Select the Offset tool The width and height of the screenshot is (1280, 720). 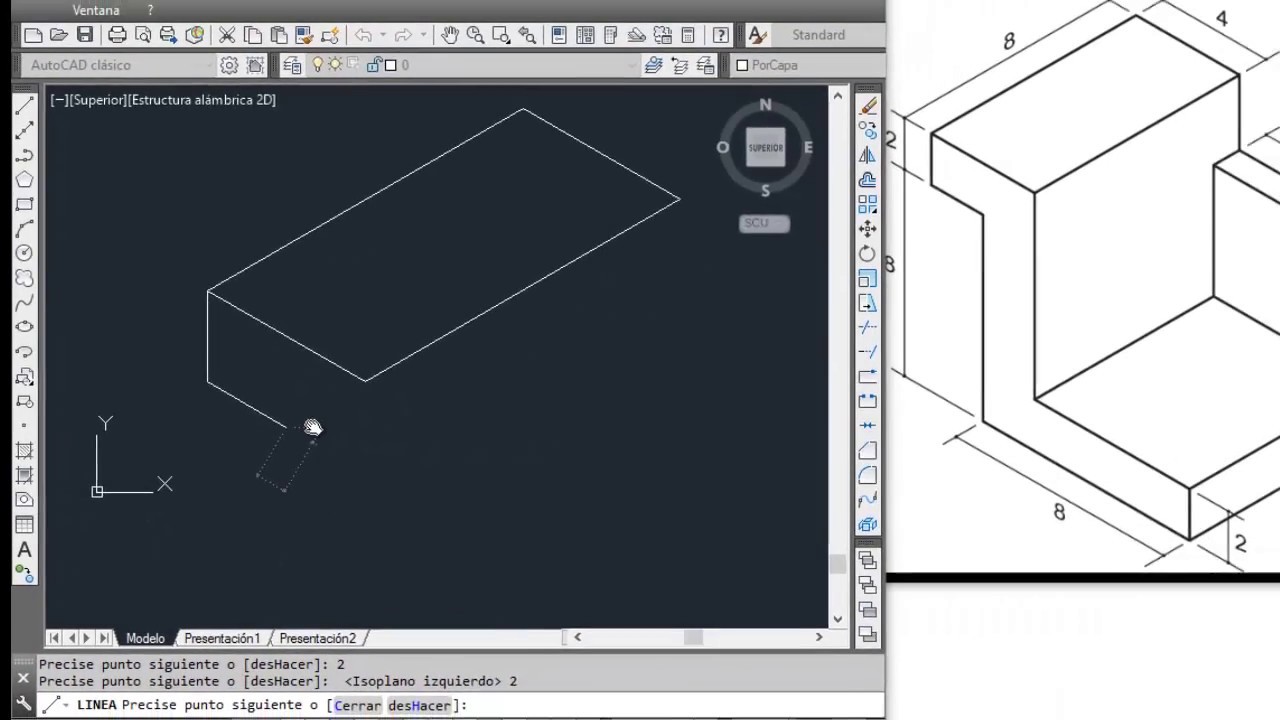(x=867, y=180)
